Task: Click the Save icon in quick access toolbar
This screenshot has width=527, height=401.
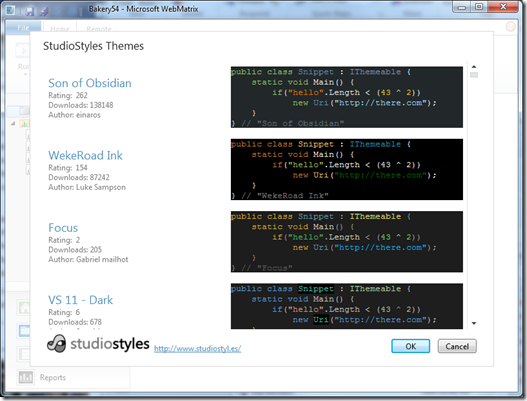Action: coord(30,11)
